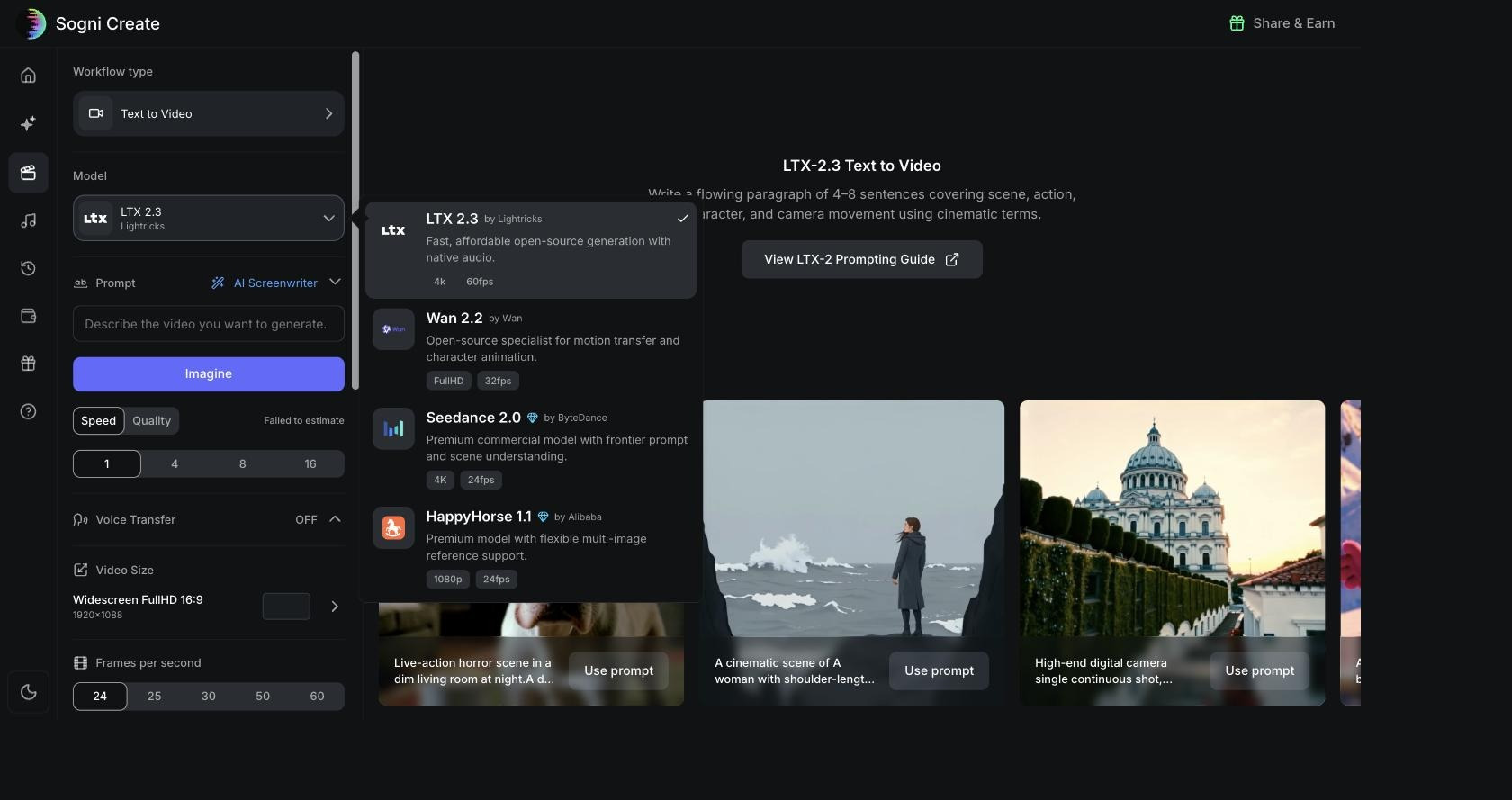The height and width of the screenshot is (800, 1512).
Task: Set number of videos to 16
Action: 310,463
